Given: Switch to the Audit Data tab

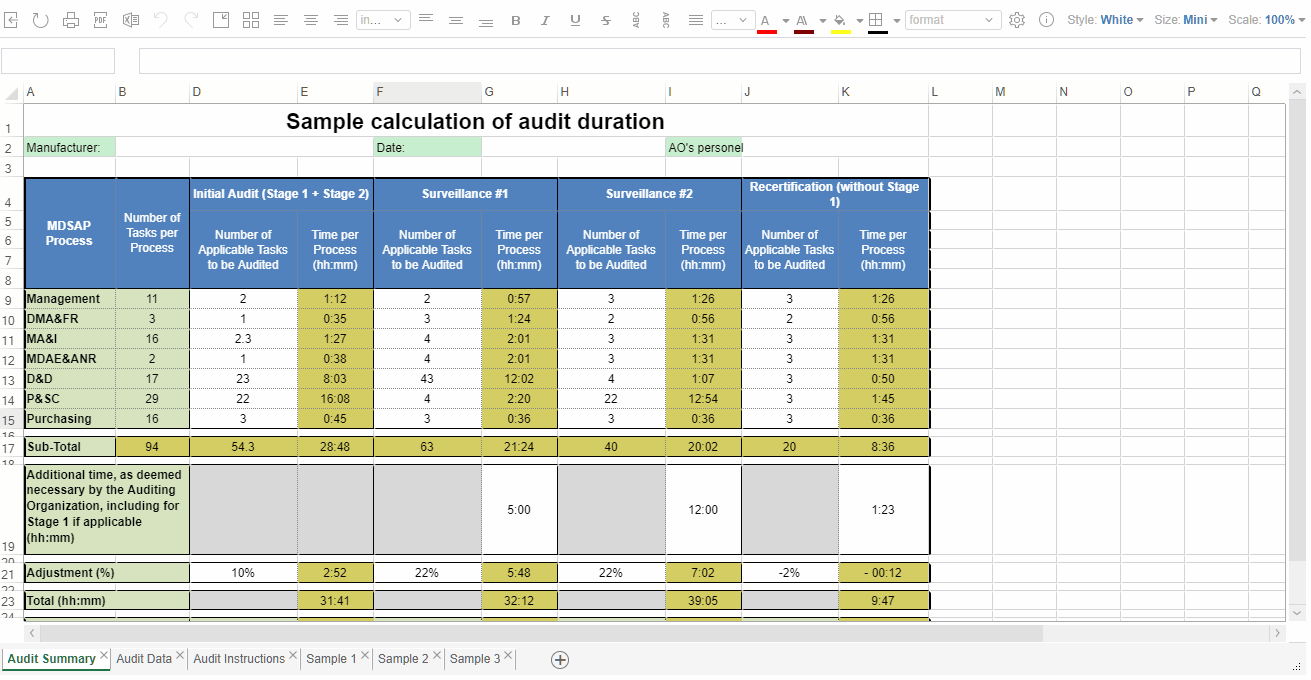Looking at the screenshot, I should point(144,659).
